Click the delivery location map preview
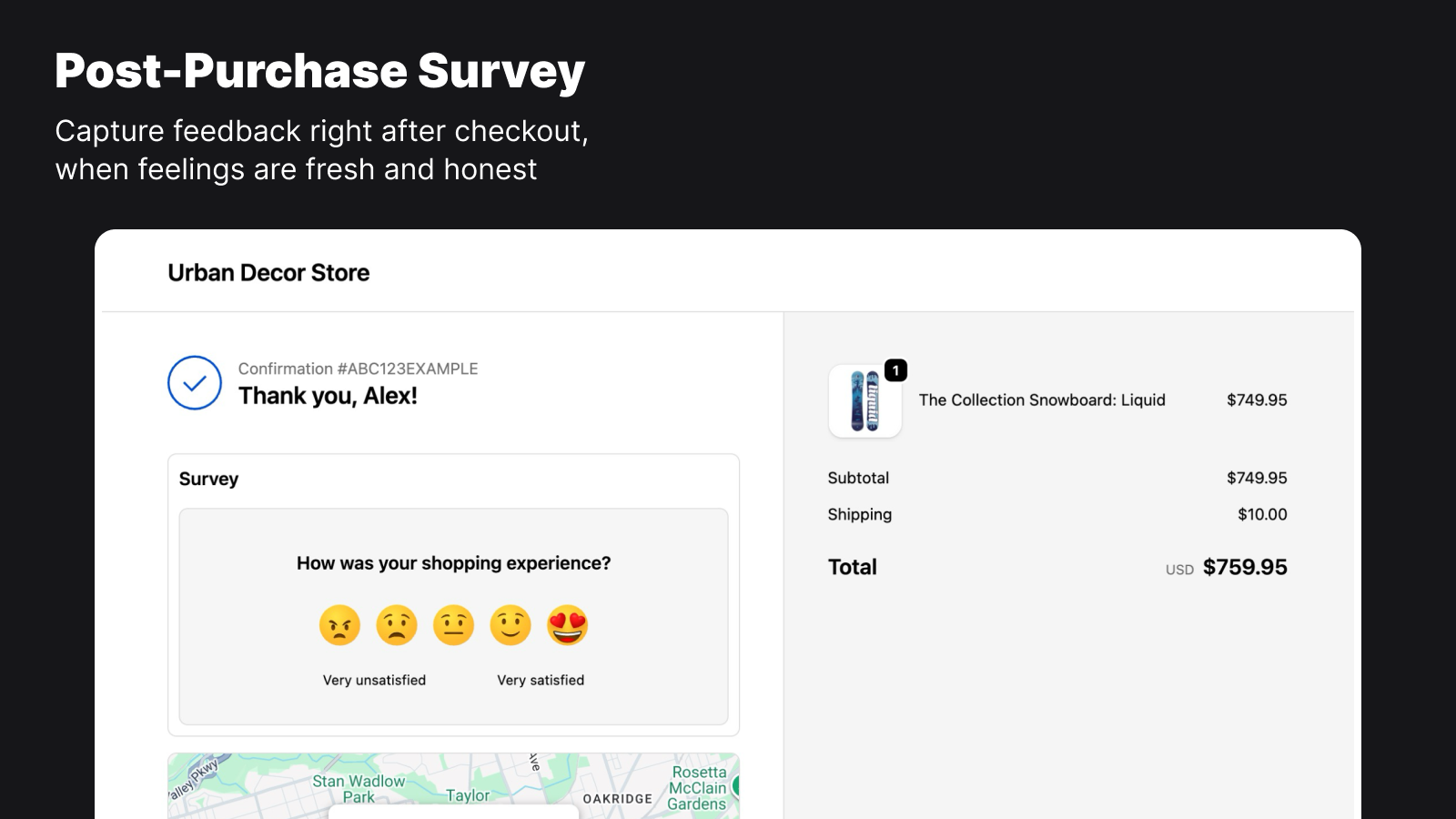Image resolution: width=1456 pixels, height=819 pixels. (x=453, y=784)
